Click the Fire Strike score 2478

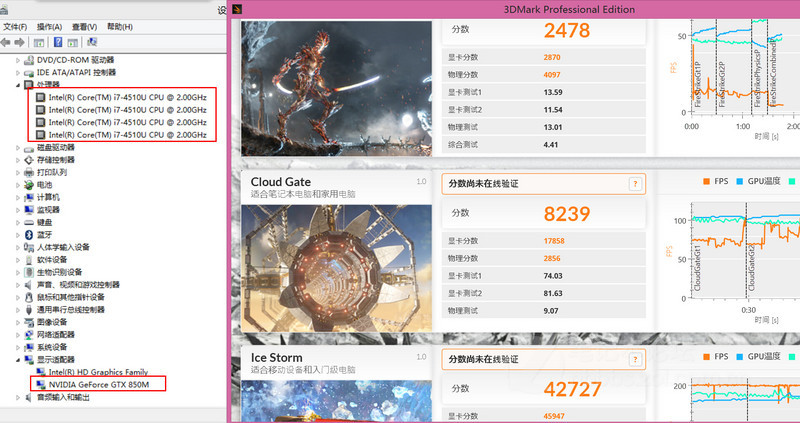pos(567,30)
